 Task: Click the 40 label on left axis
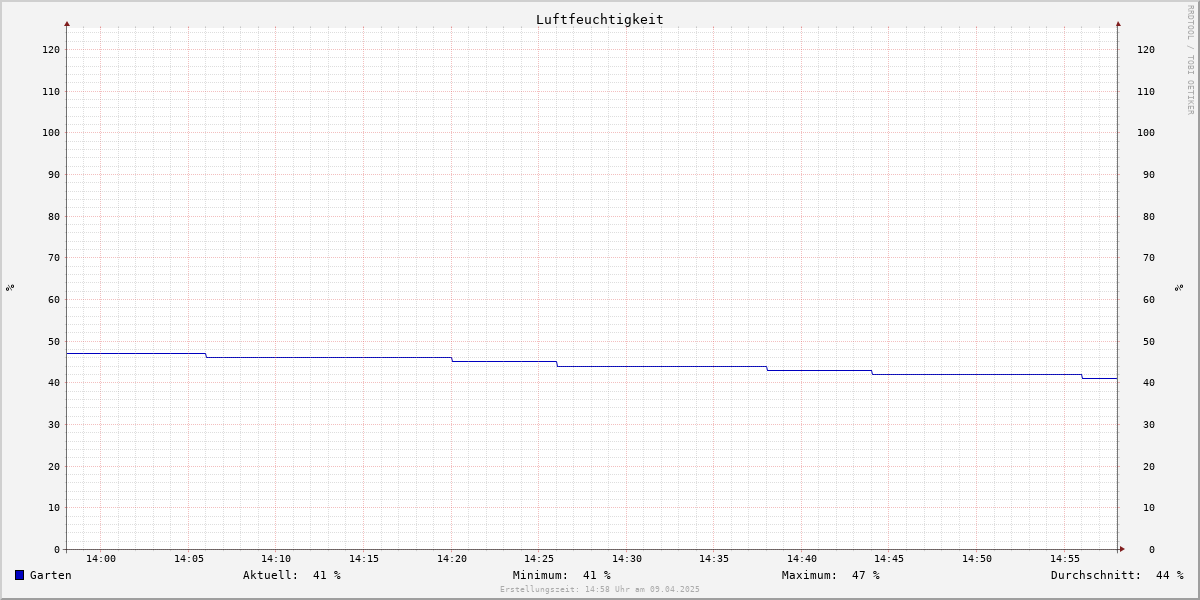(54, 383)
